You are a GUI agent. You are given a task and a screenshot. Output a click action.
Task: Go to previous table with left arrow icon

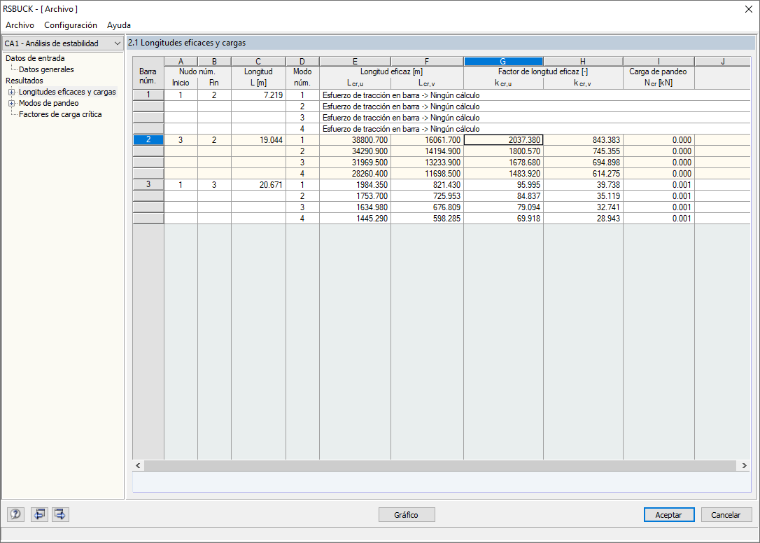[39, 514]
